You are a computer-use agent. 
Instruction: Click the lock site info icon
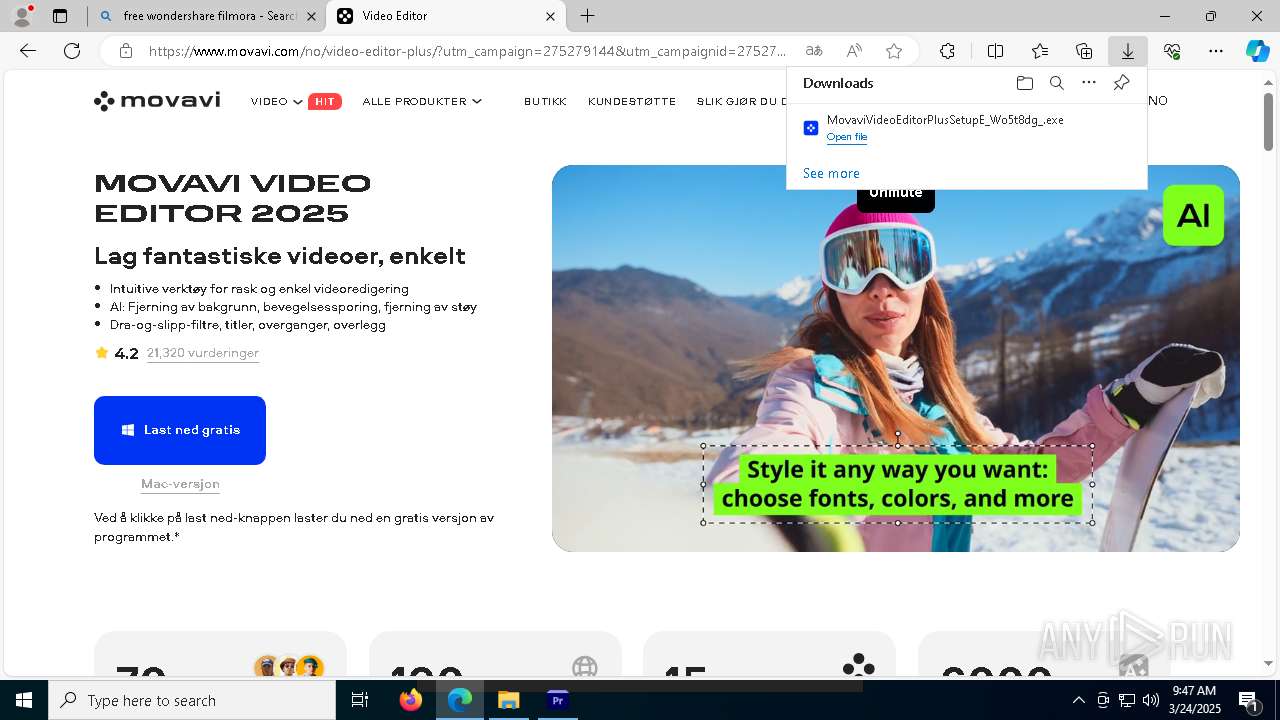[x=125, y=51]
